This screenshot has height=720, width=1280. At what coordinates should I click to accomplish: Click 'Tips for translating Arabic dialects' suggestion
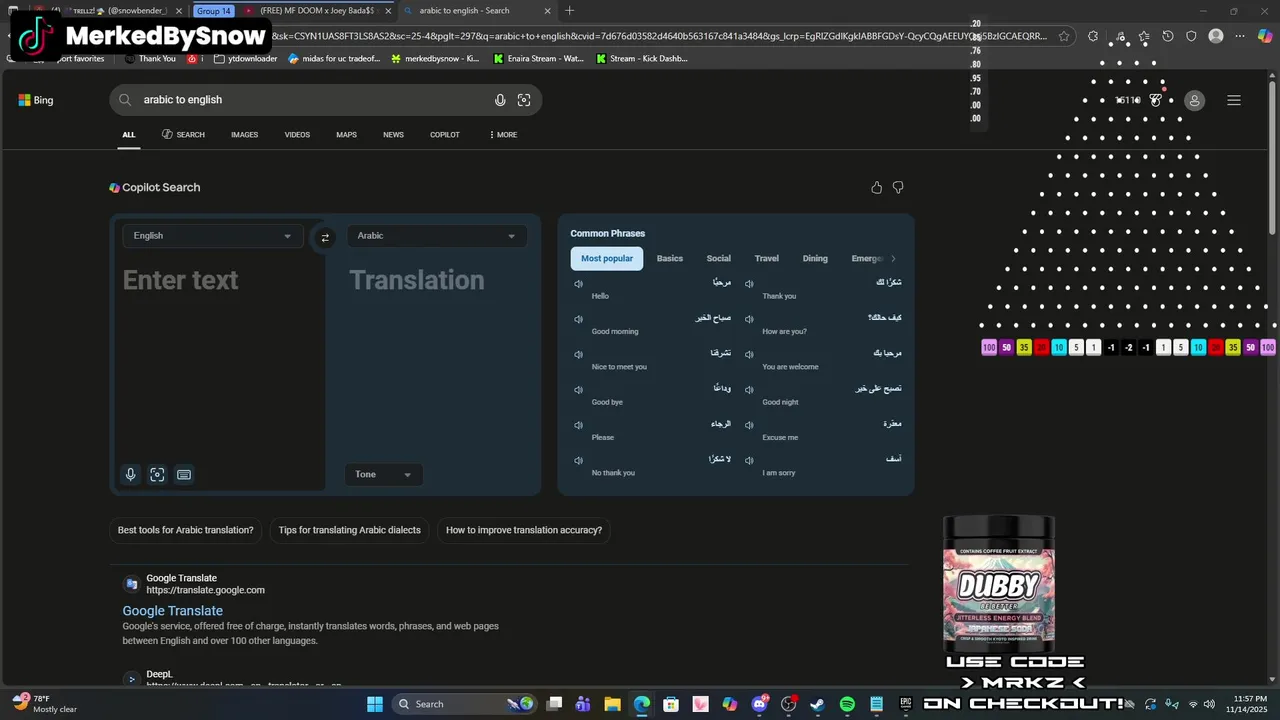(x=349, y=530)
